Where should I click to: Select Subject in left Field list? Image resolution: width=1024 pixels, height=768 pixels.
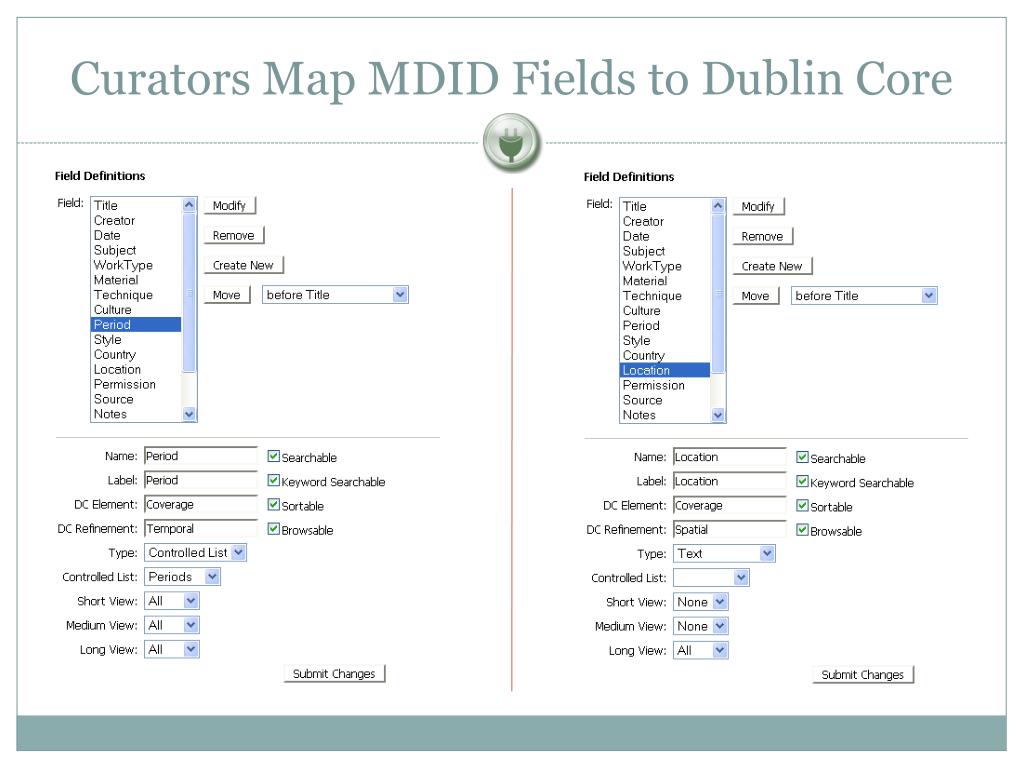point(136,250)
